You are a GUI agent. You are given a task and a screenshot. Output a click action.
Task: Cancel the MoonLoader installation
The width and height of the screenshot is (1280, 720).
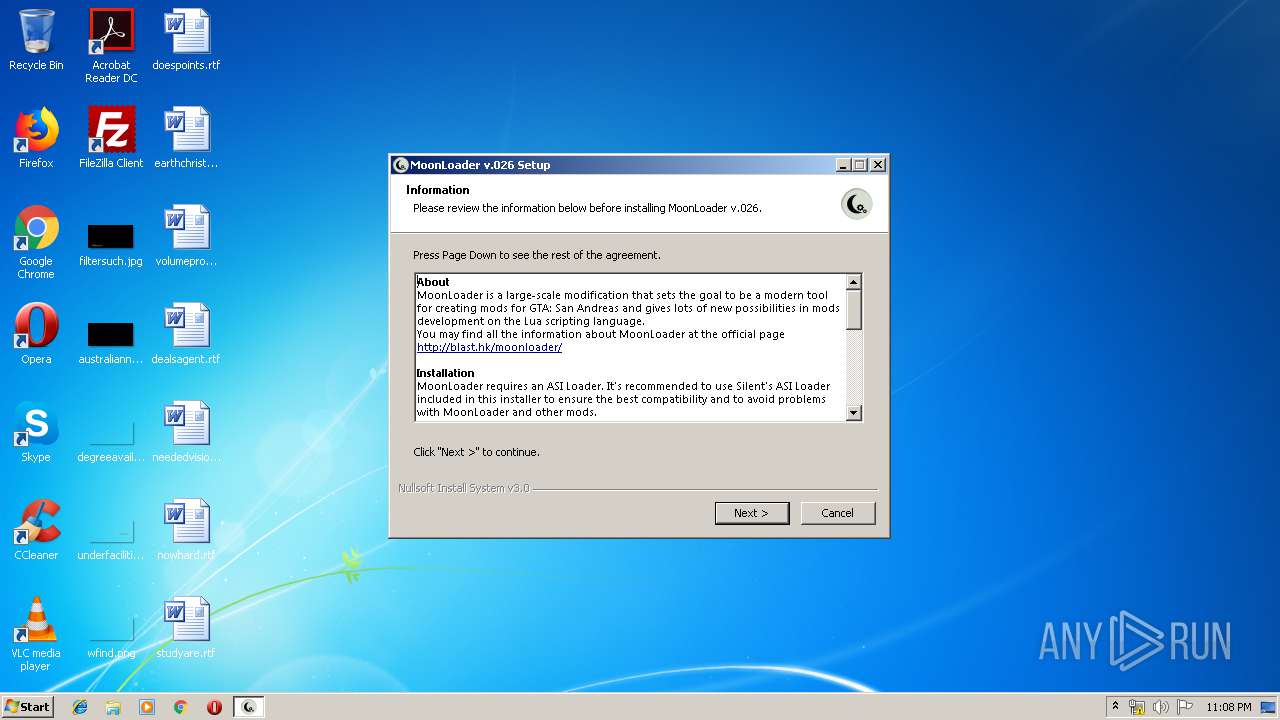coord(838,513)
